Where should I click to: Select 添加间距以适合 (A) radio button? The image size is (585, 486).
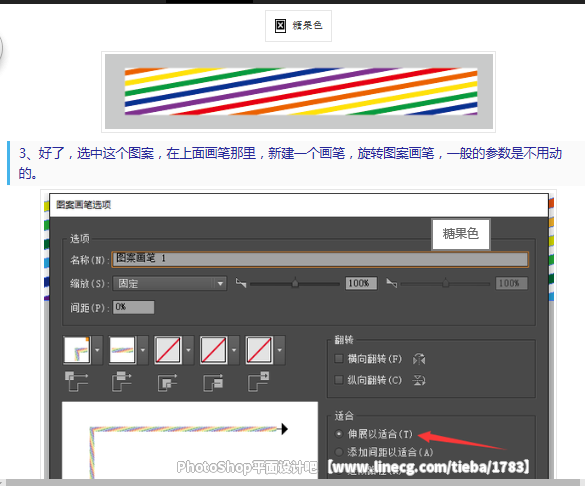(339, 452)
